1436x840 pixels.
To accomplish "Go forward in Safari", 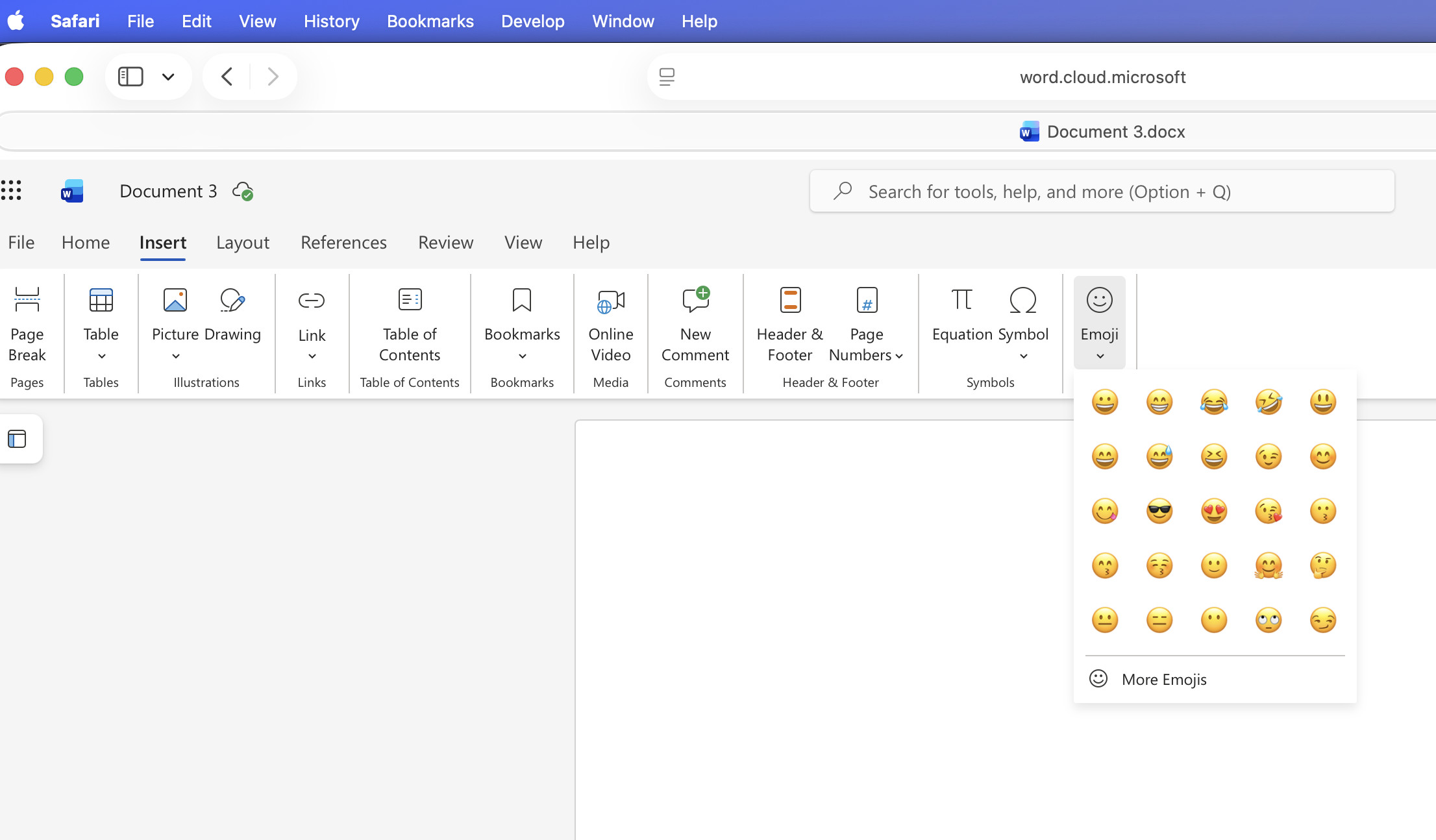I will point(273,77).
